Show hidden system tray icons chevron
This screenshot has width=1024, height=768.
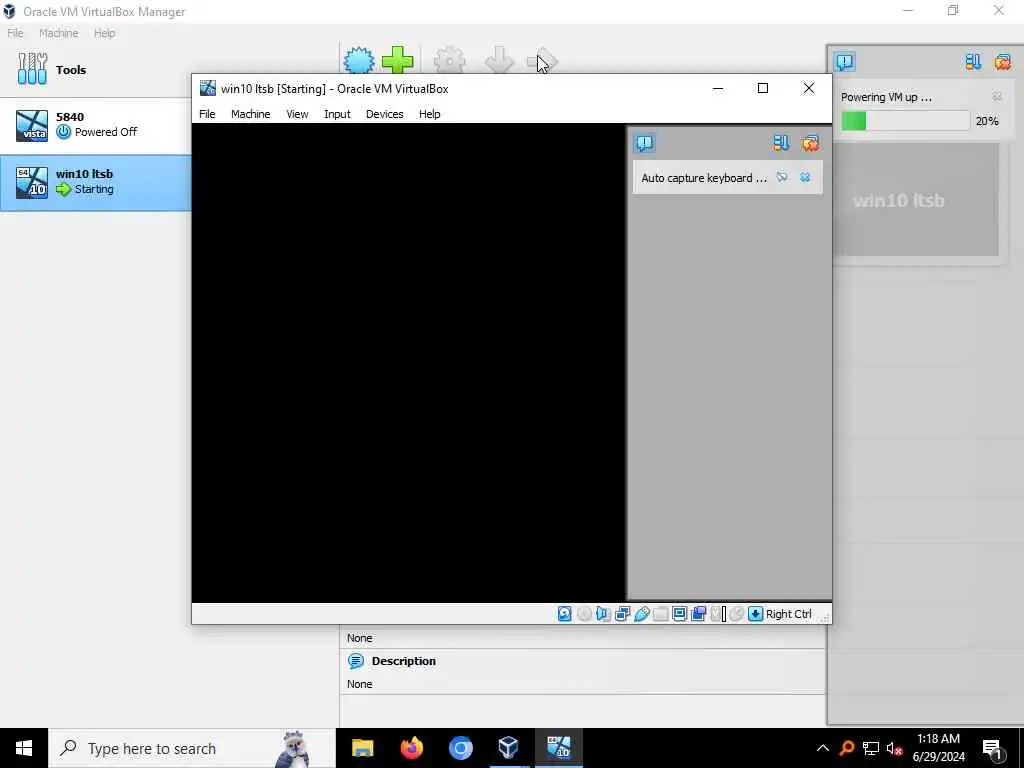pos(823,748)
